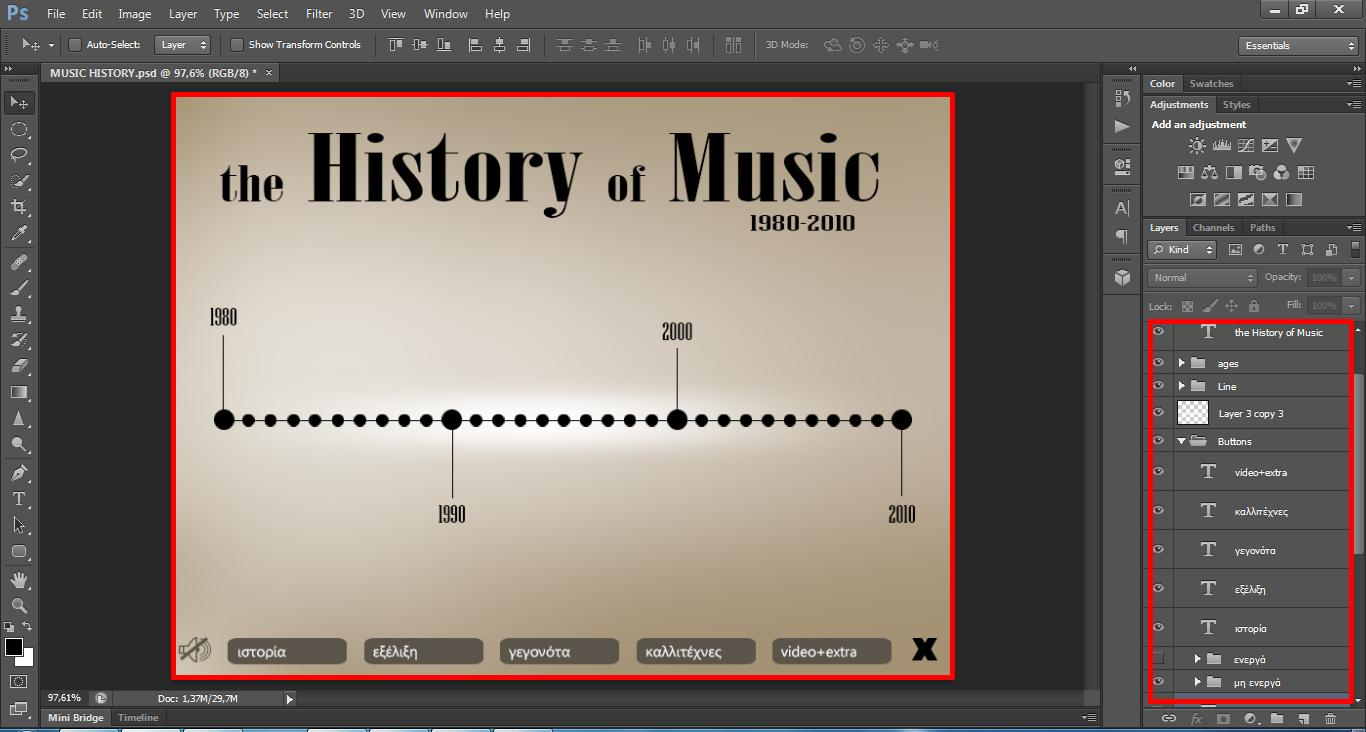Select the Move tool
Image resolution: width=1366 pixels, height=732 pixels.
[19, 103]
